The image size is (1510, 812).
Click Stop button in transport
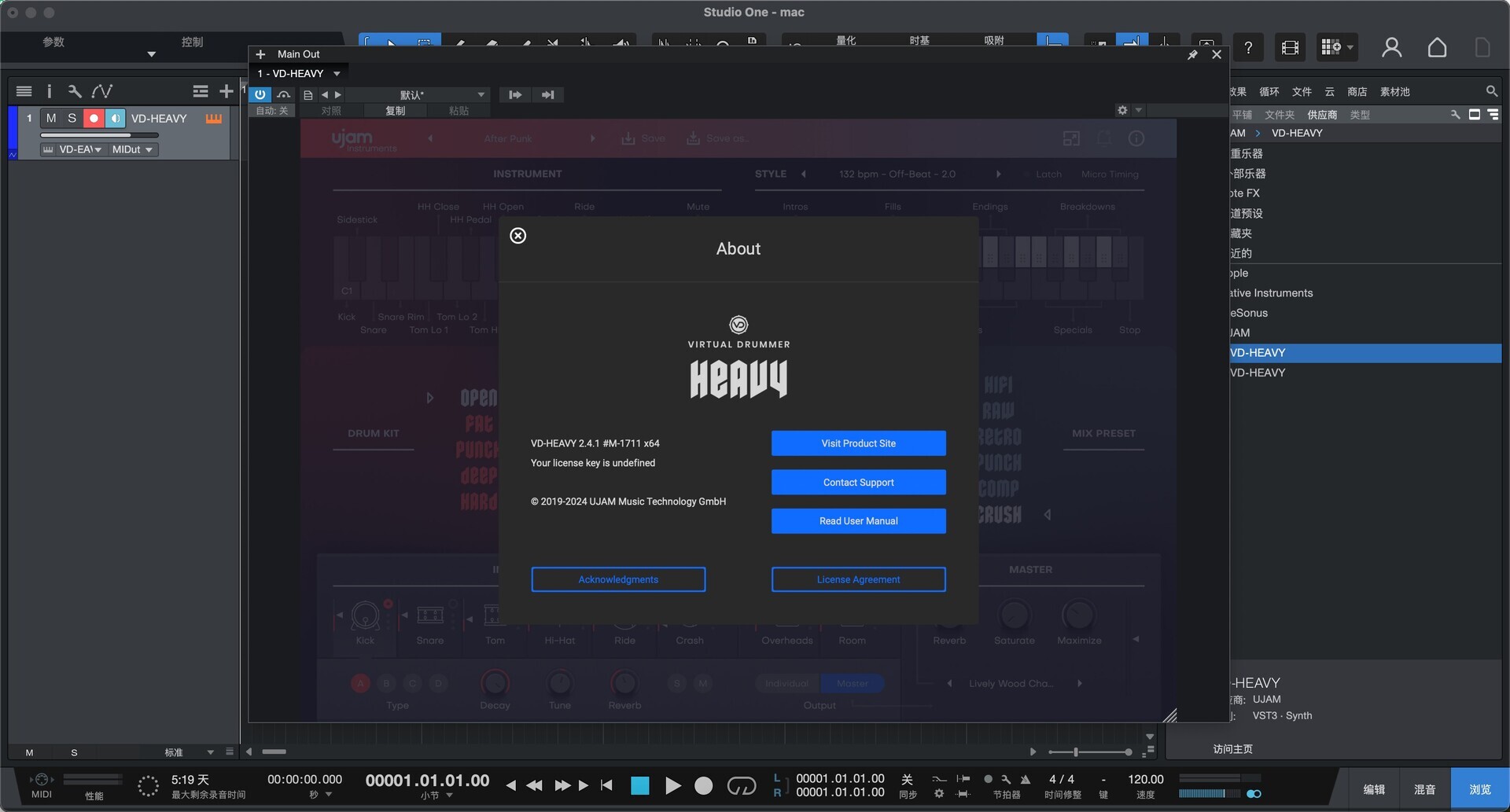point(640,785)
